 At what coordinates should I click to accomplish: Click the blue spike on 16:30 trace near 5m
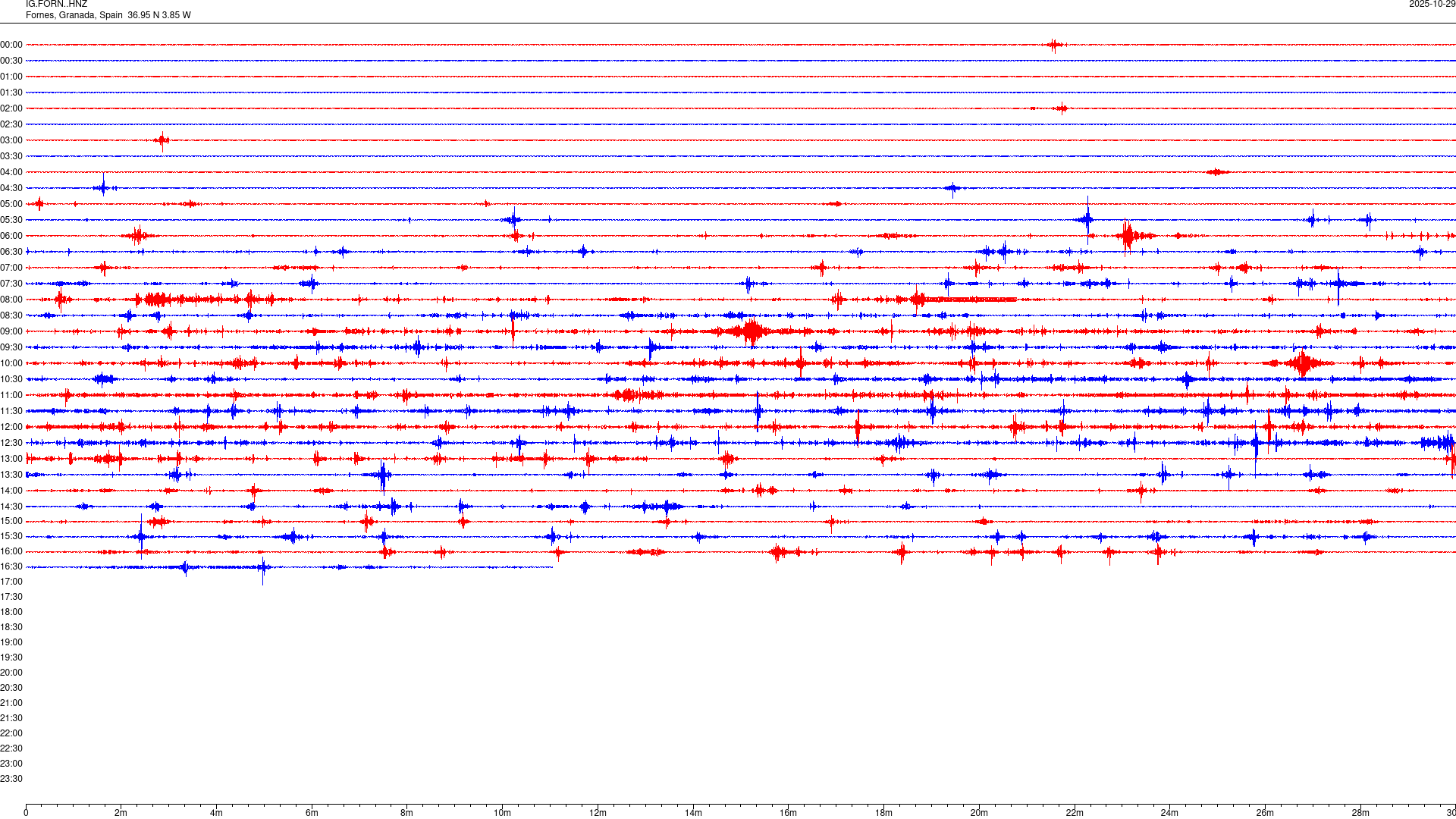pyautogui.click(x=263, y=567)
